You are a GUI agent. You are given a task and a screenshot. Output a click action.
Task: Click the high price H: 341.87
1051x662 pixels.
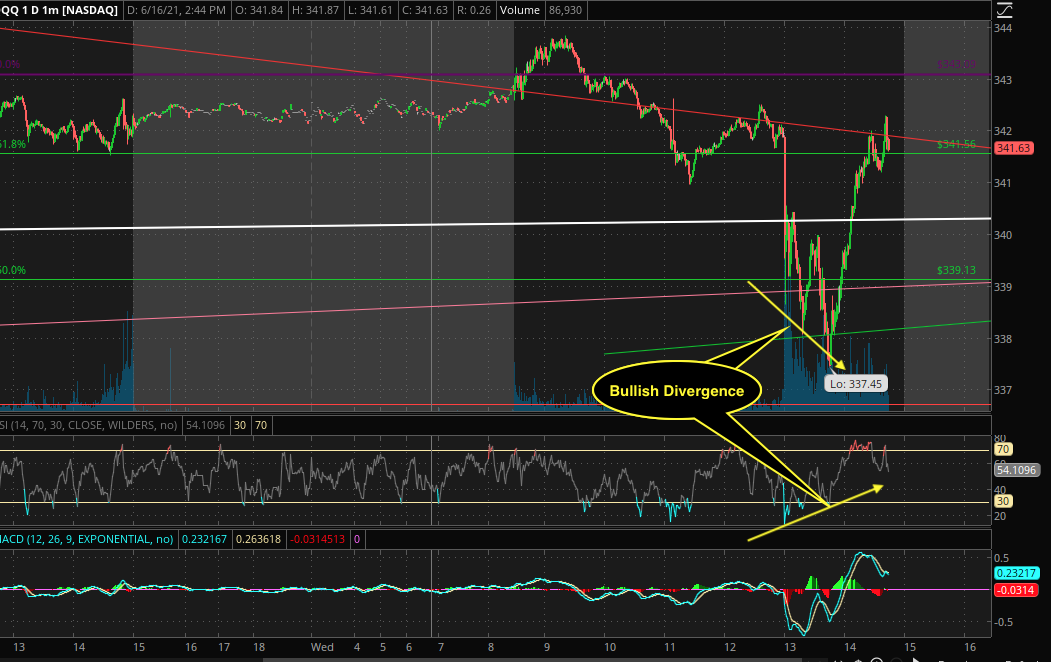(316, 10)
